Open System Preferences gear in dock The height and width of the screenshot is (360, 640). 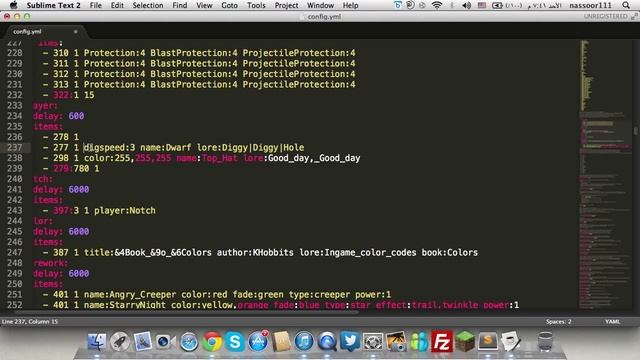(x=373, y=341)
